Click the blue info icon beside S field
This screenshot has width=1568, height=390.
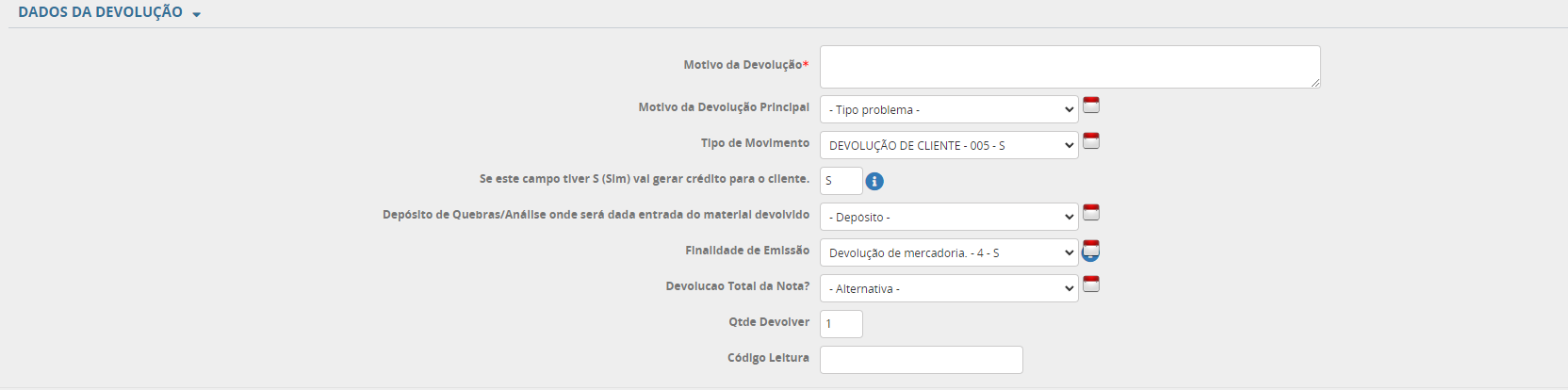pos(874,181)
